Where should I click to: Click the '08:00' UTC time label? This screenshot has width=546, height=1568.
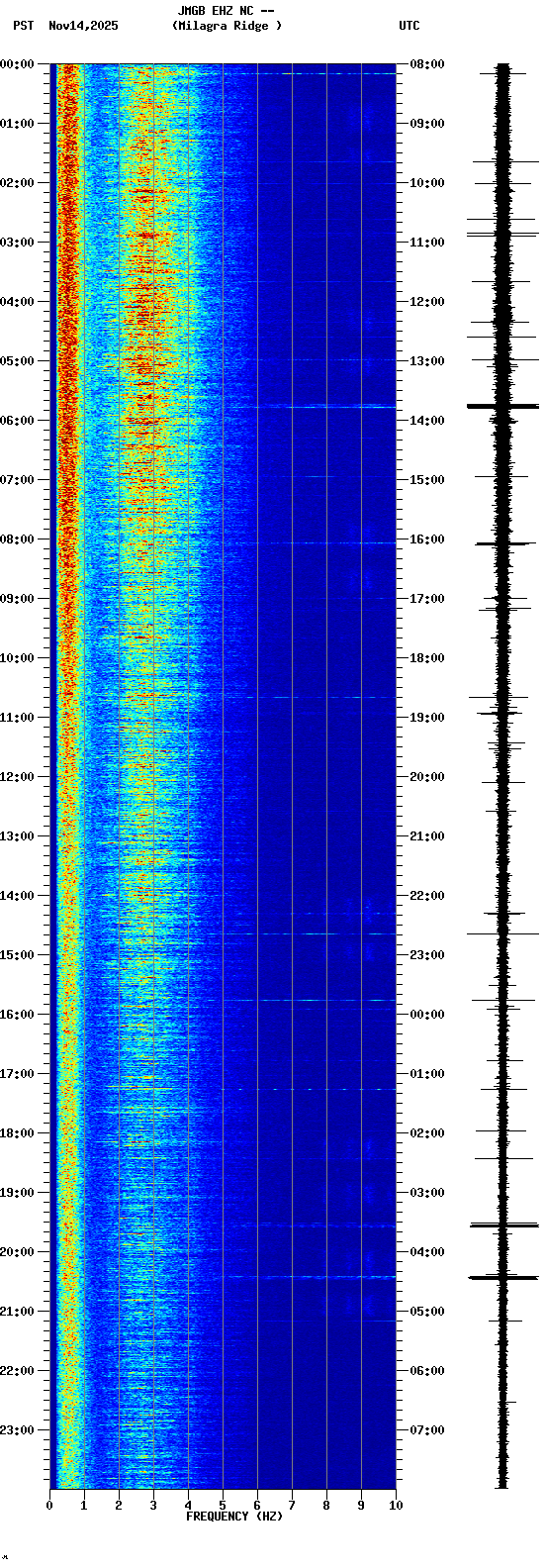427,64
